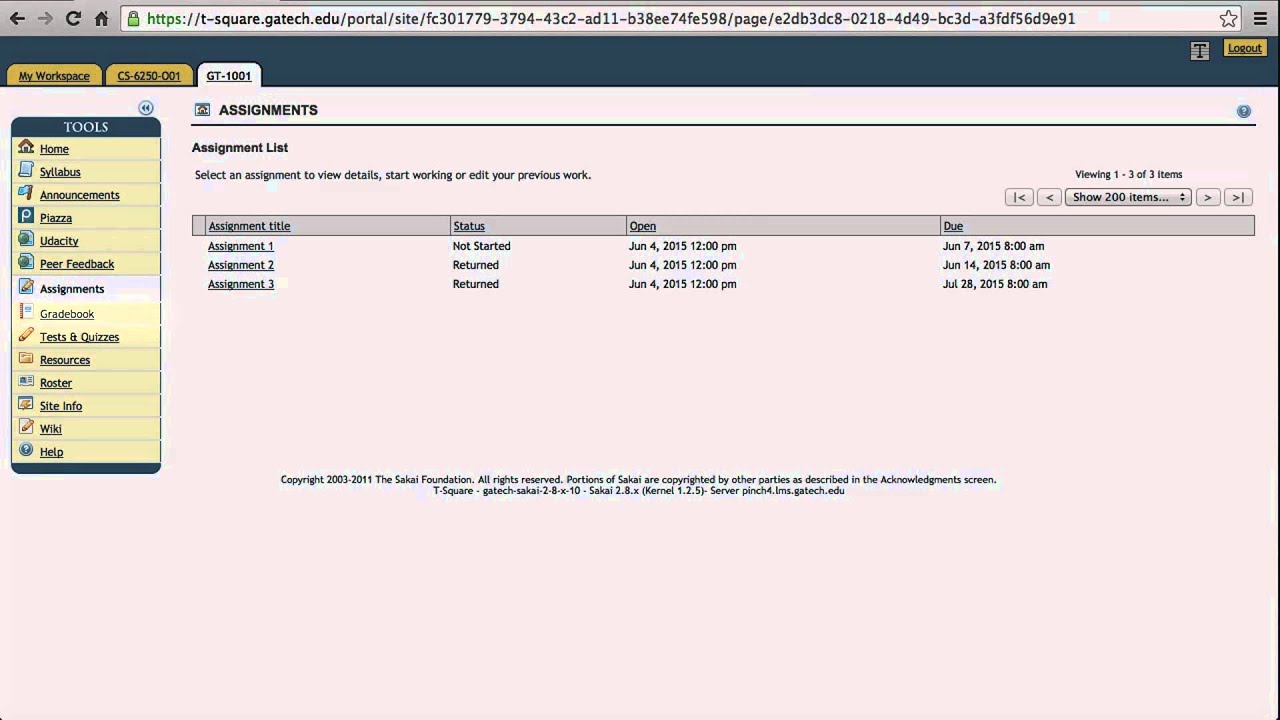Switch to My Workspace tab
1280x720 pixels.
(54, 76)
